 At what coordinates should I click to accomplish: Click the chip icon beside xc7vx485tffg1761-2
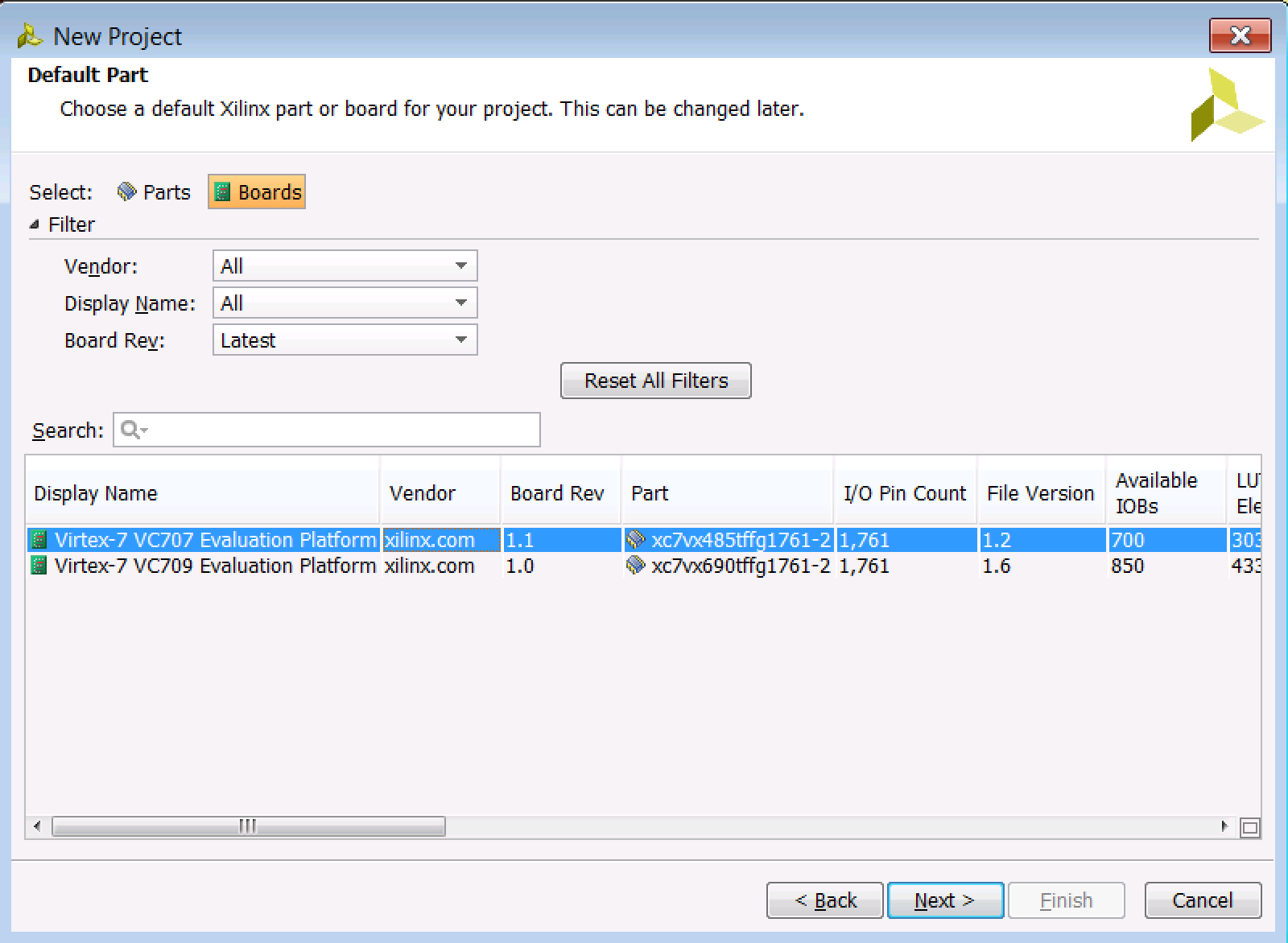coord(636,540)
